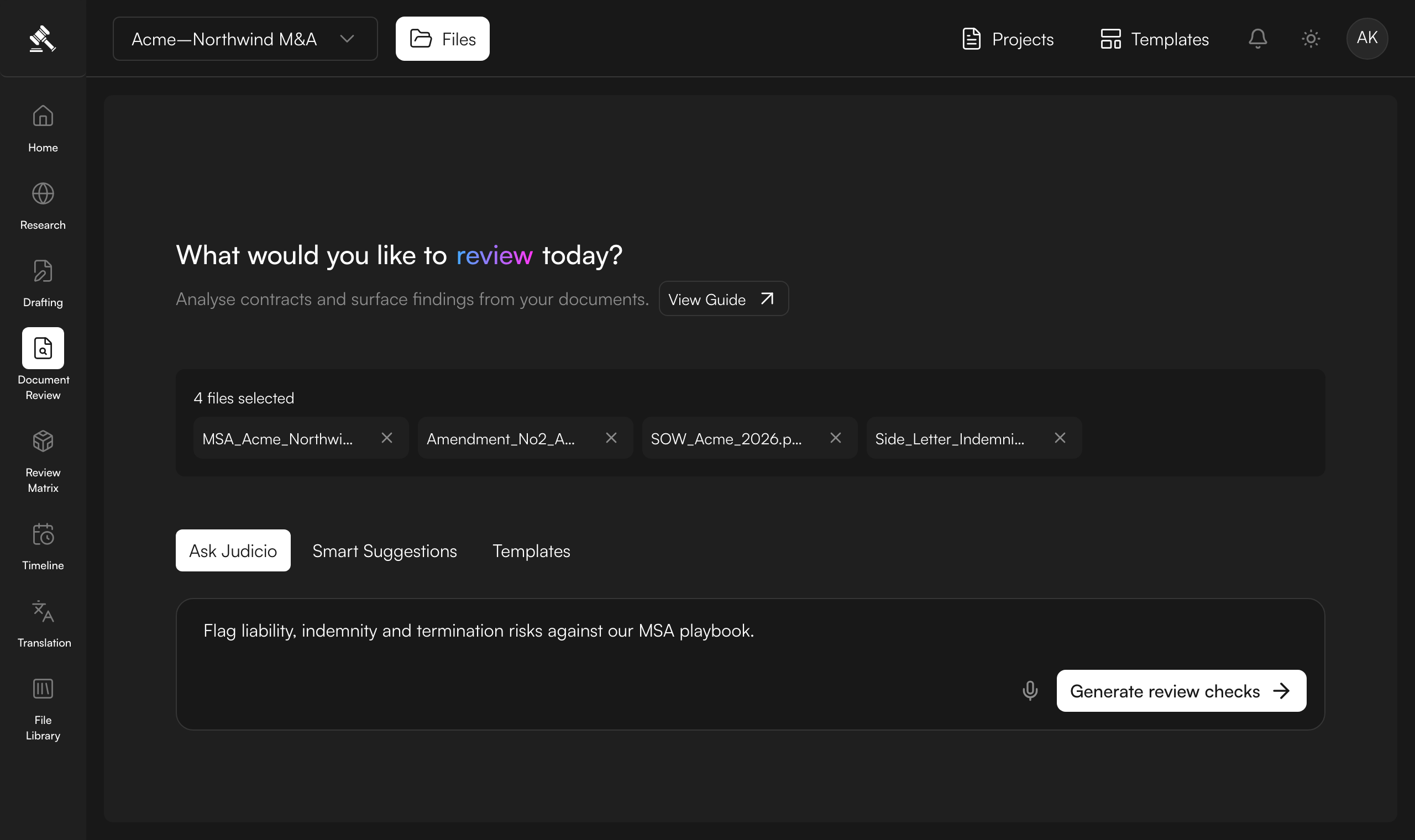
Task: Click the microphone voice input icon
Action: (x=1030, y=691)
